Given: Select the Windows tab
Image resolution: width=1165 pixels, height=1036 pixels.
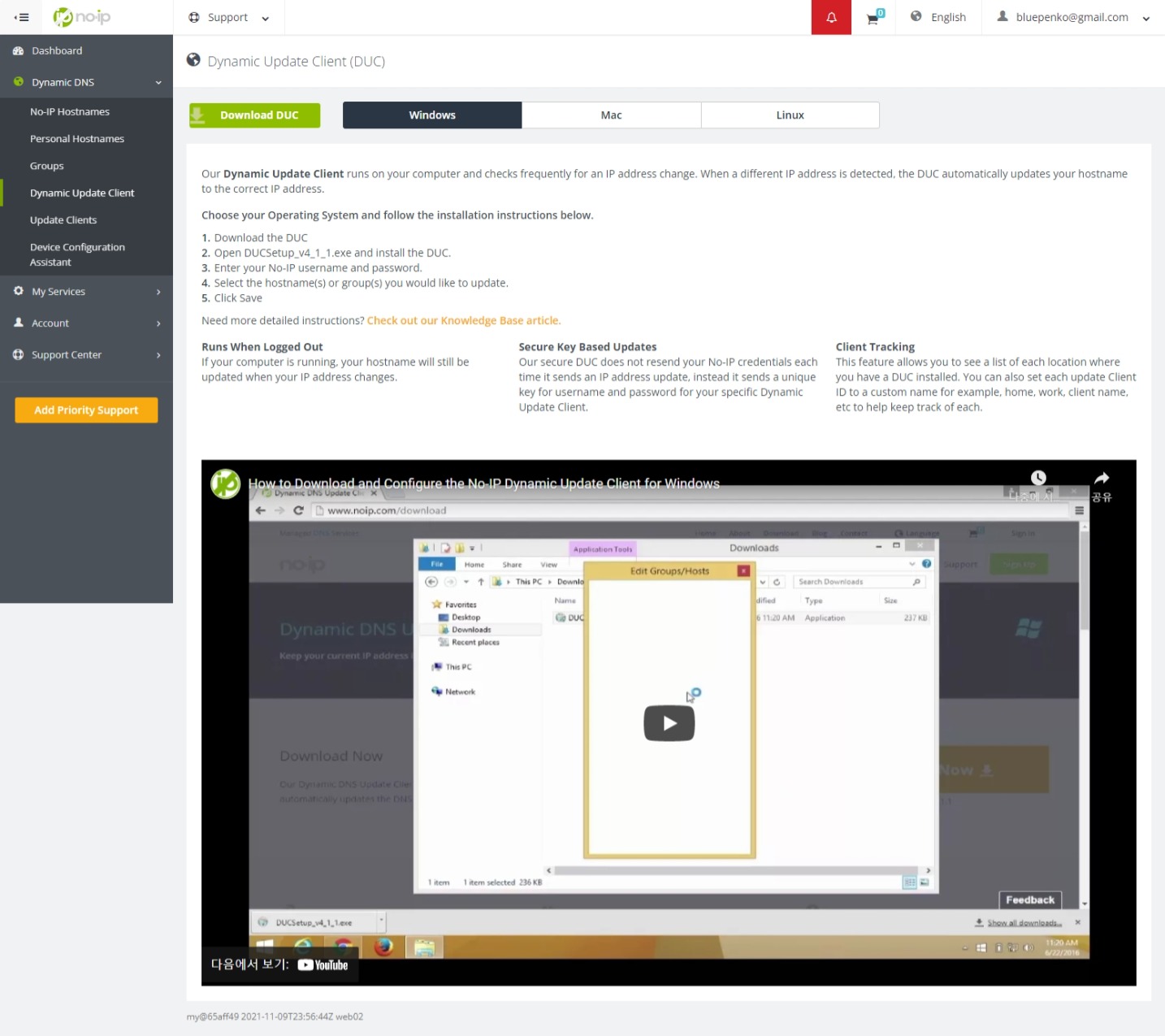Looking at the screenshot, I should pos(432,115).
